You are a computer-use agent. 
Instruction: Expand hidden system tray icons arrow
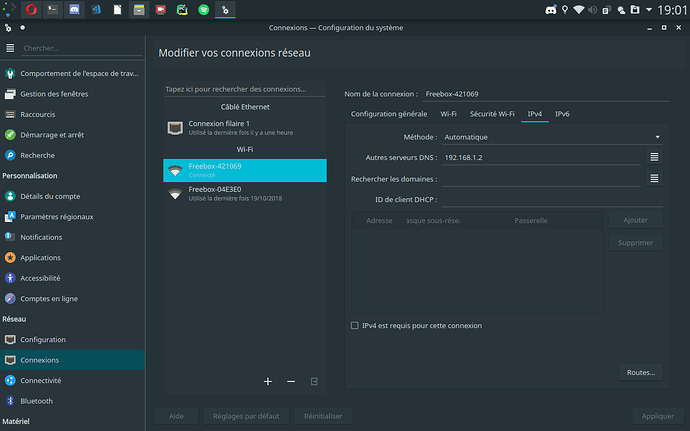pyautogui.click(x=649, y=10)
